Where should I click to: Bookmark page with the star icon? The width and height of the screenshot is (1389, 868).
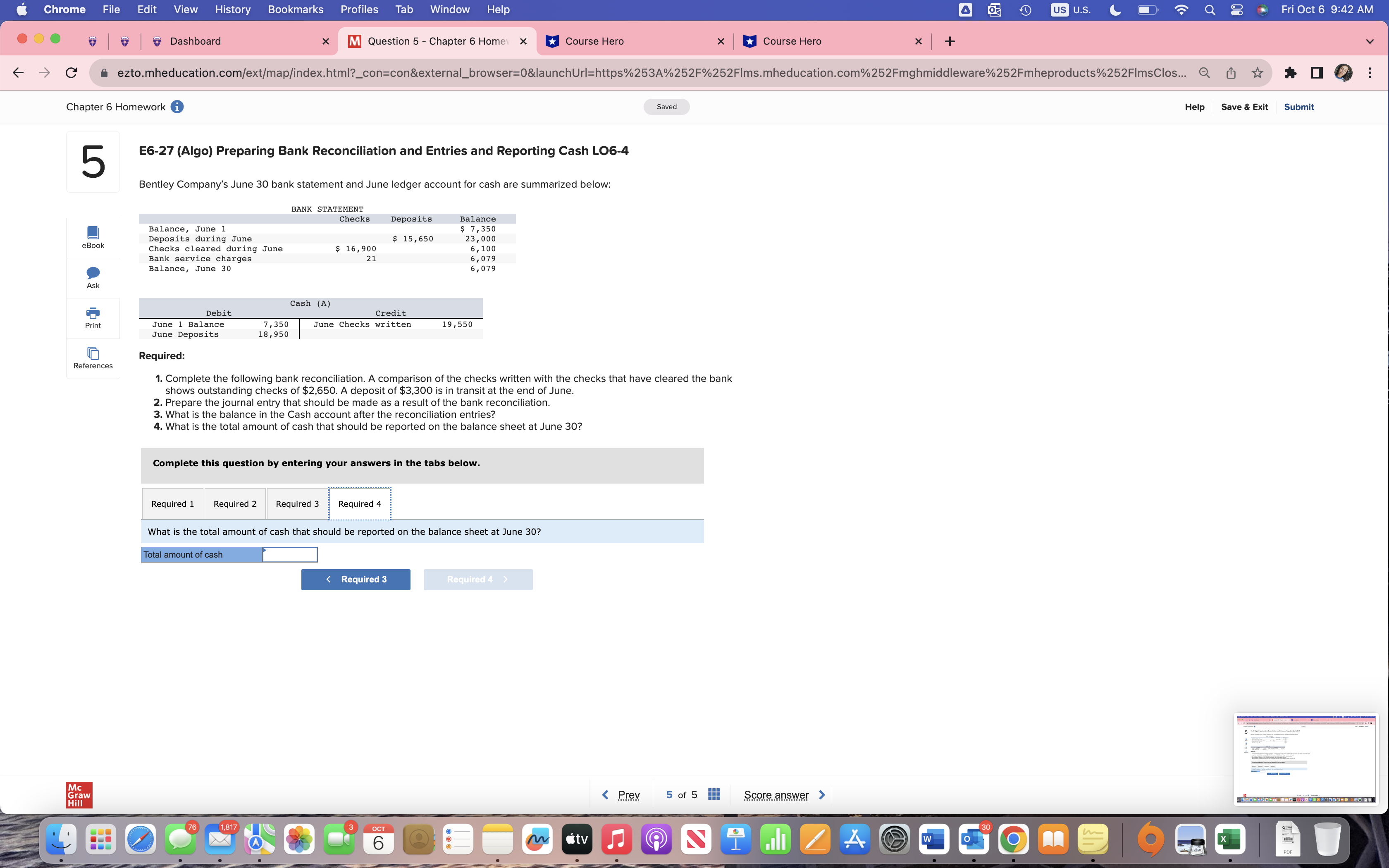pos(1257,73)
